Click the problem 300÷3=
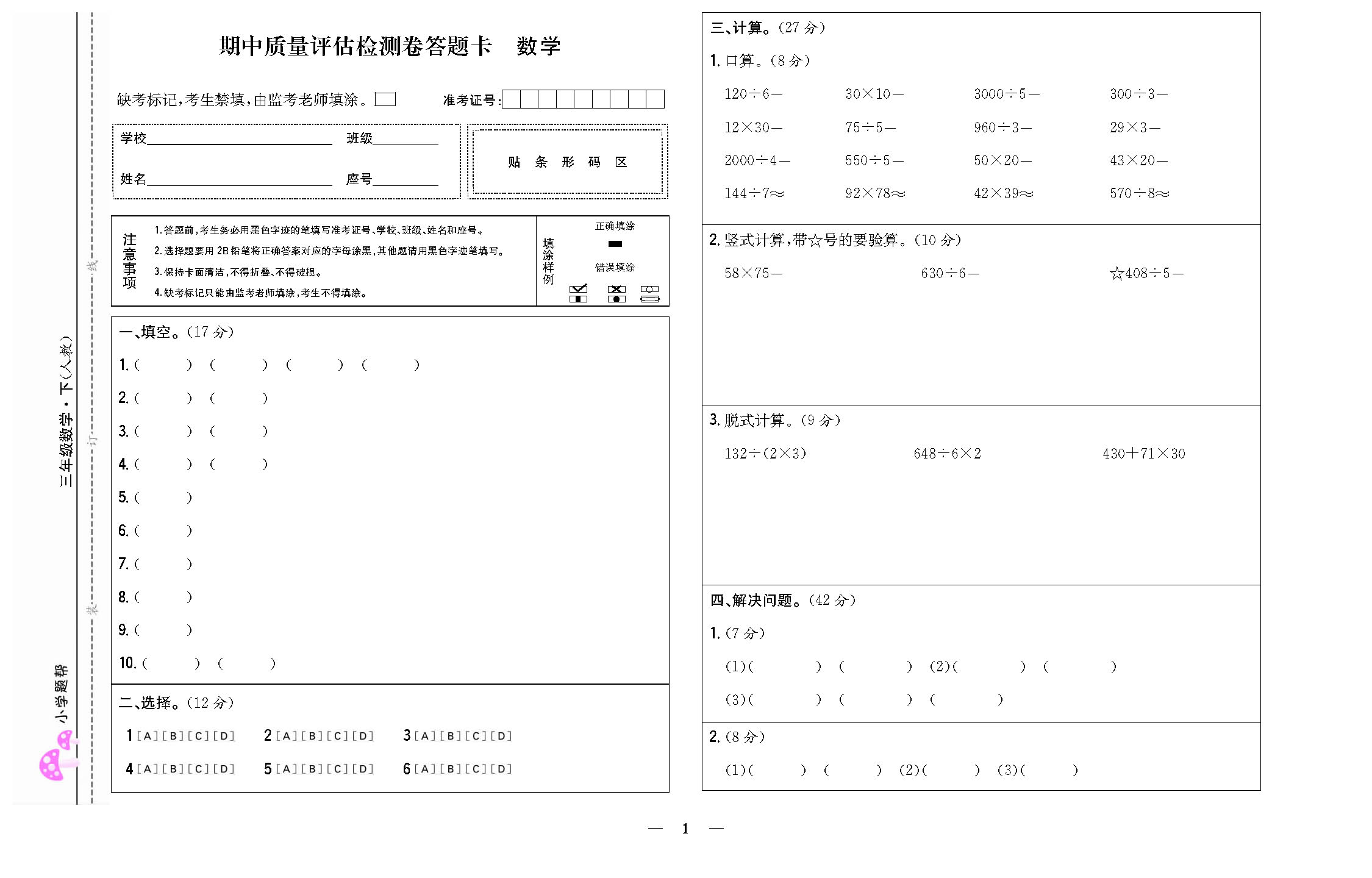 click(1139, 94)
